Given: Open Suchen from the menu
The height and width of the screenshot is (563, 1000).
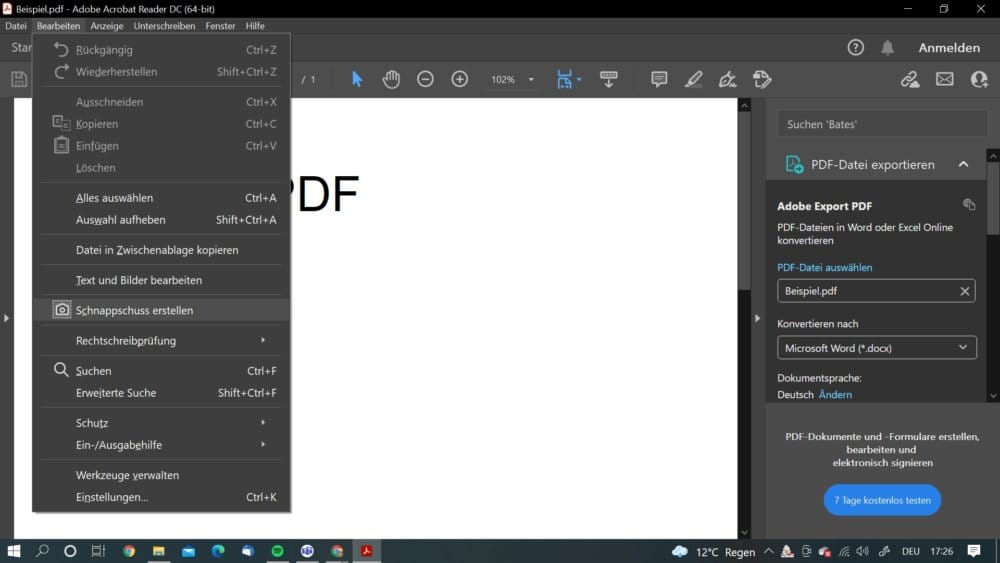Looking at the screenshot, I should tap(161, 370).
